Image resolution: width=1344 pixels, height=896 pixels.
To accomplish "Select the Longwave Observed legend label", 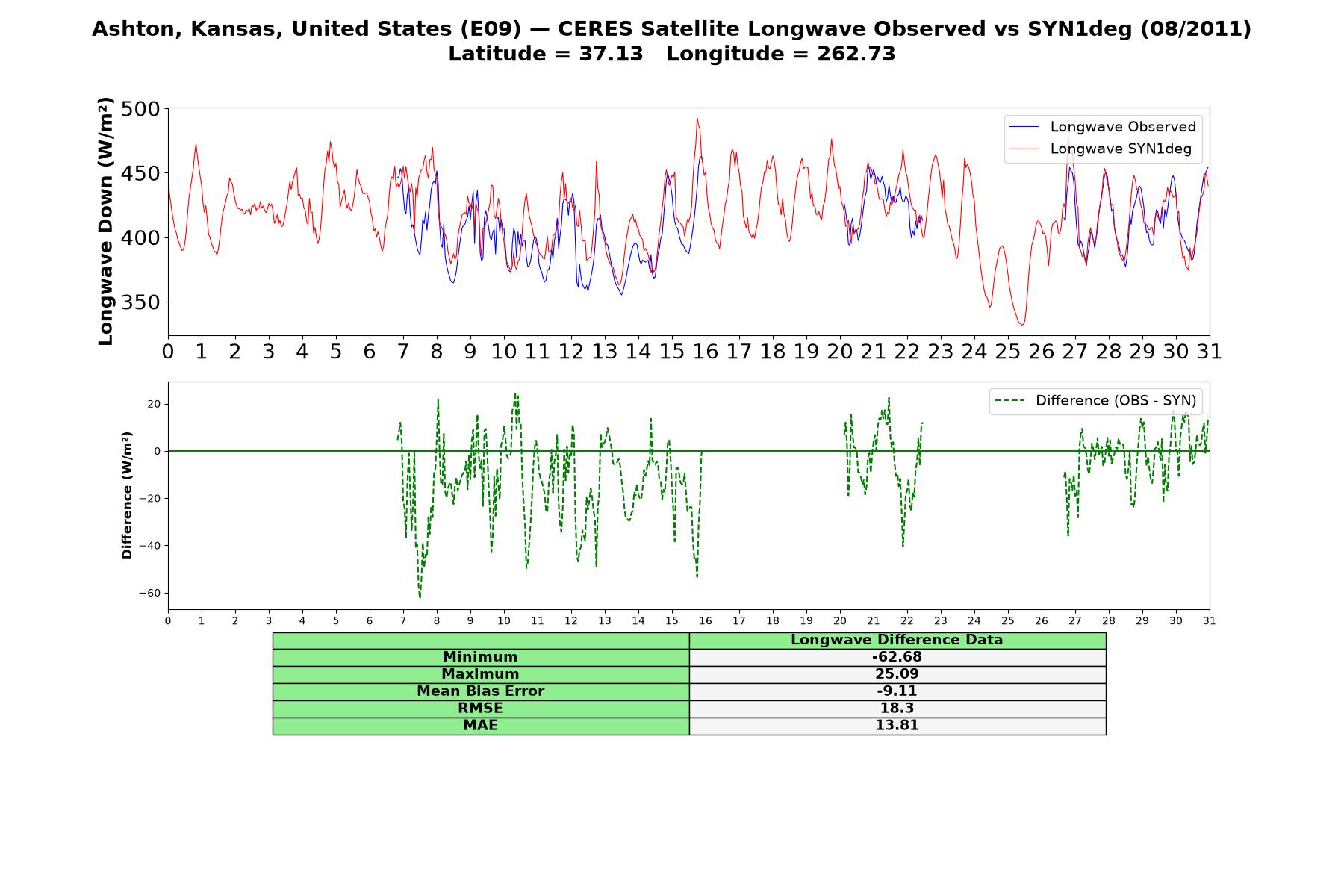I will tap(1123, 127).
